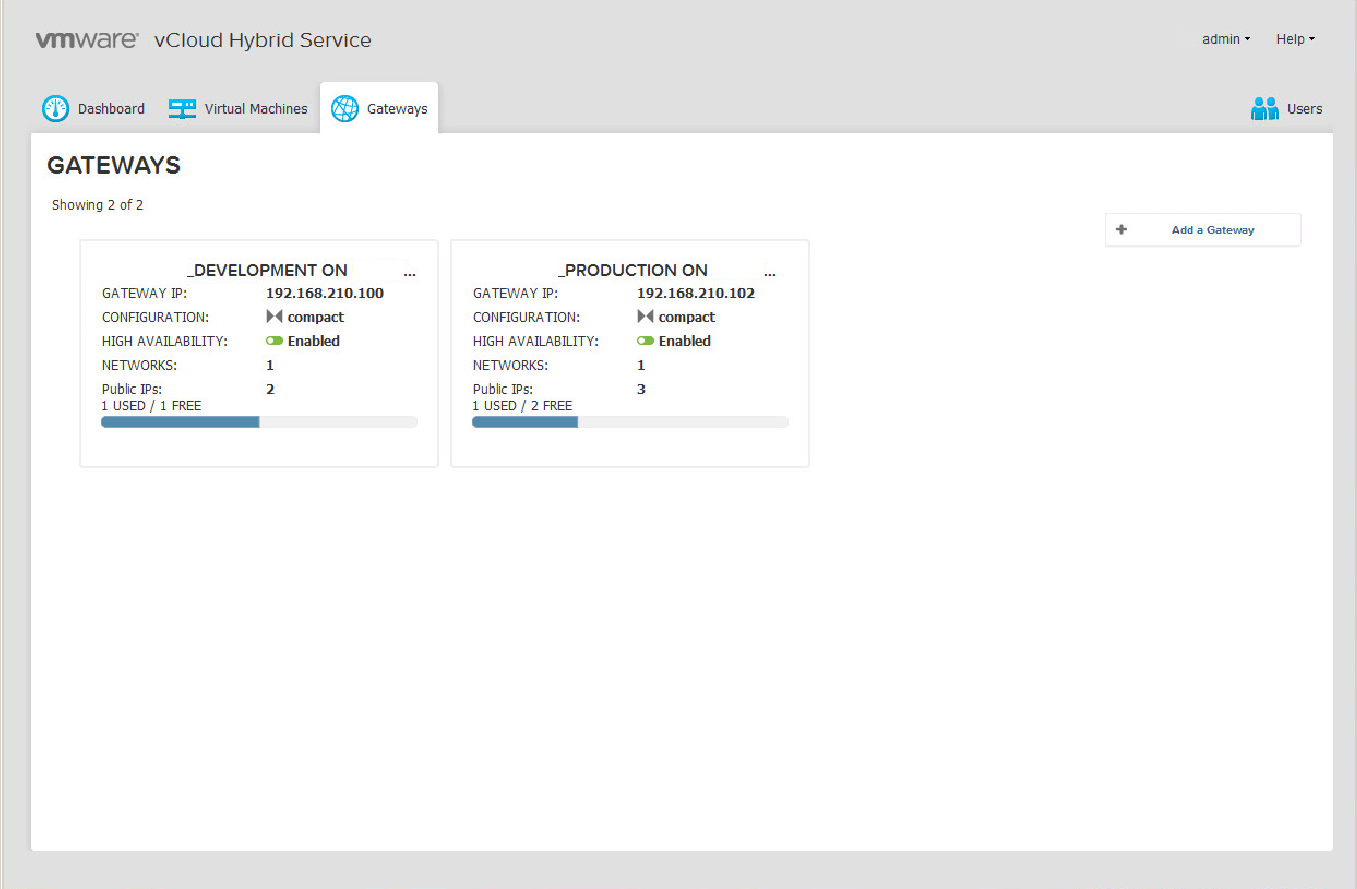The width and height of the screenshot is (1357, 889).
Task: Click the Networks count on Production gateway
Action: [x=641, y=365]
